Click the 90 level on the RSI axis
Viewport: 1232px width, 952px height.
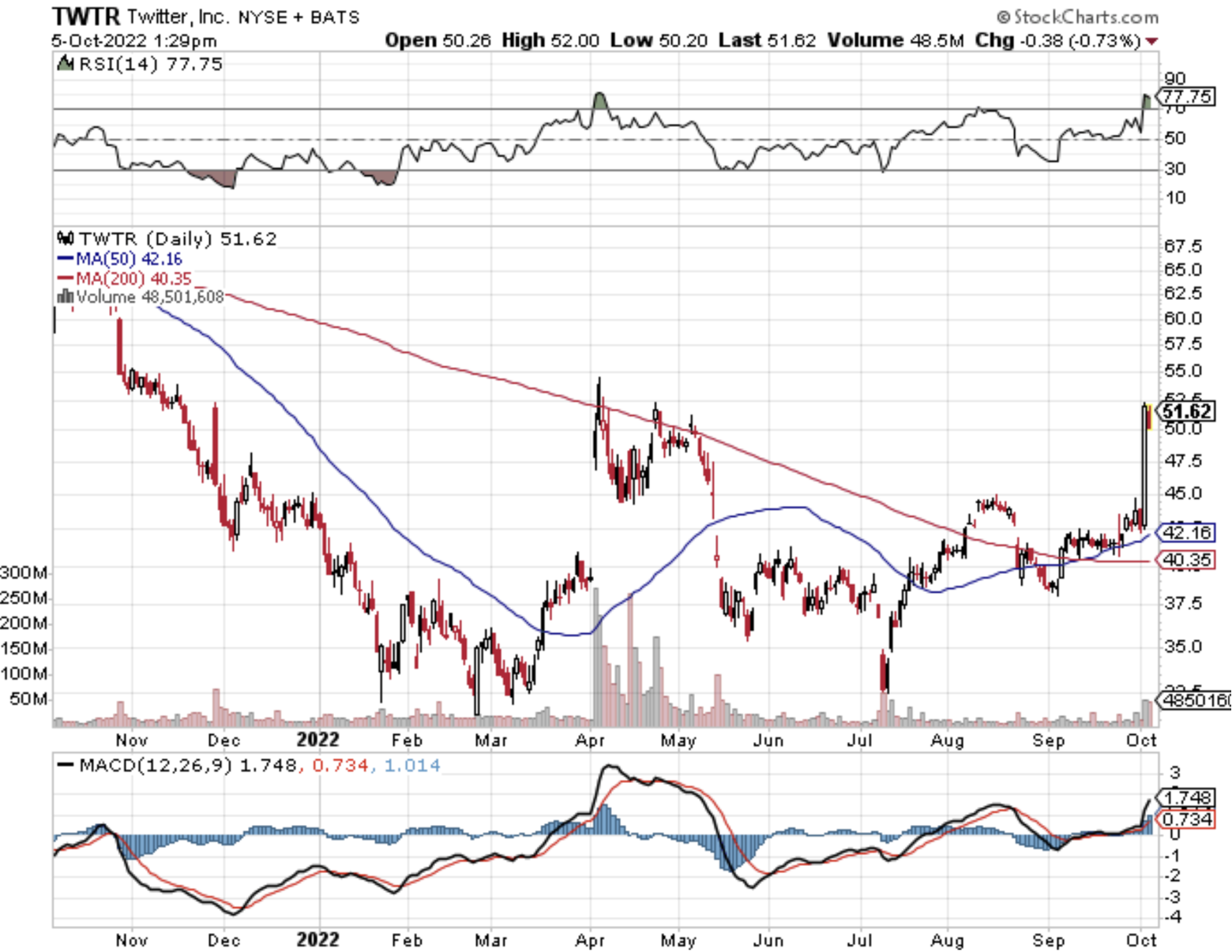[x=1175, y=78]
